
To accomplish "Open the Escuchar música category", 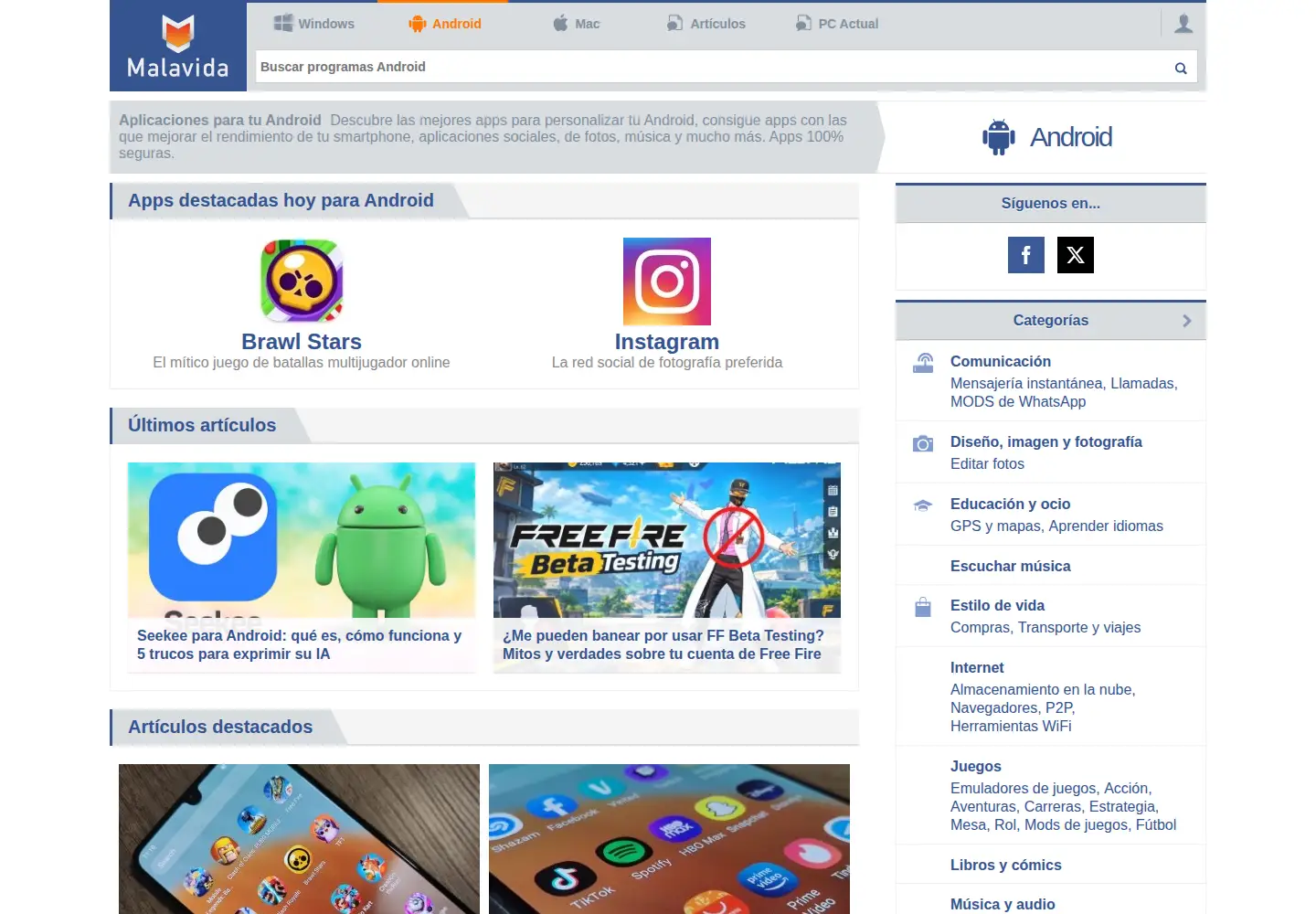I will click(1010, 567).
